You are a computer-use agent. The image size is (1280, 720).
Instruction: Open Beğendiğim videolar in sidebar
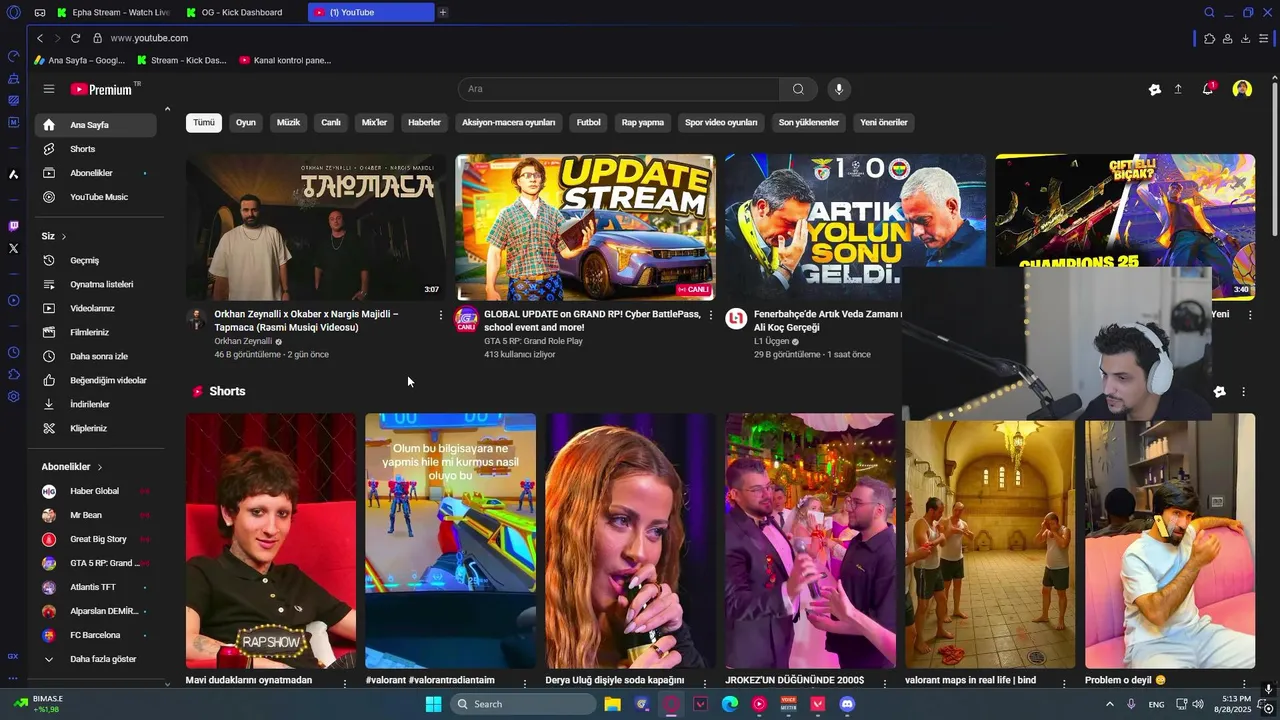click(x=95, y=380)
